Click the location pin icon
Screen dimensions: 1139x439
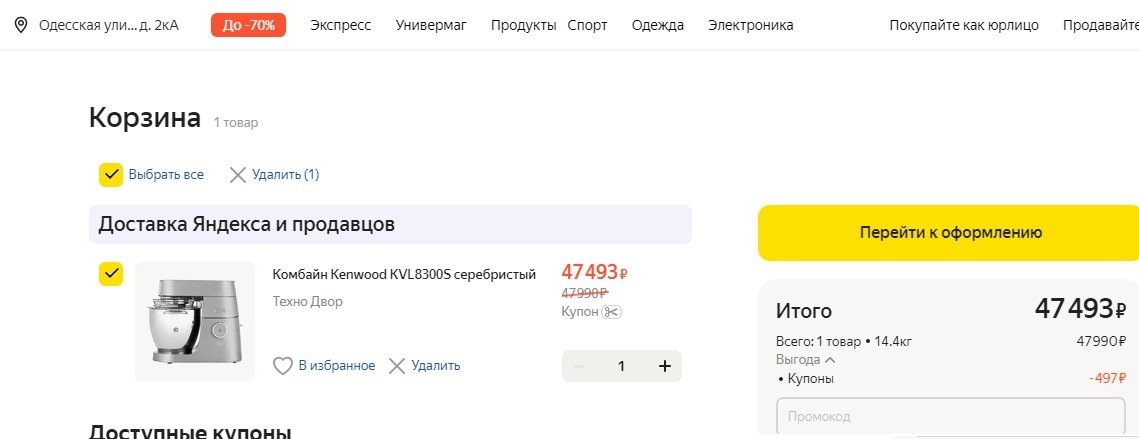[x=21, y=25]
